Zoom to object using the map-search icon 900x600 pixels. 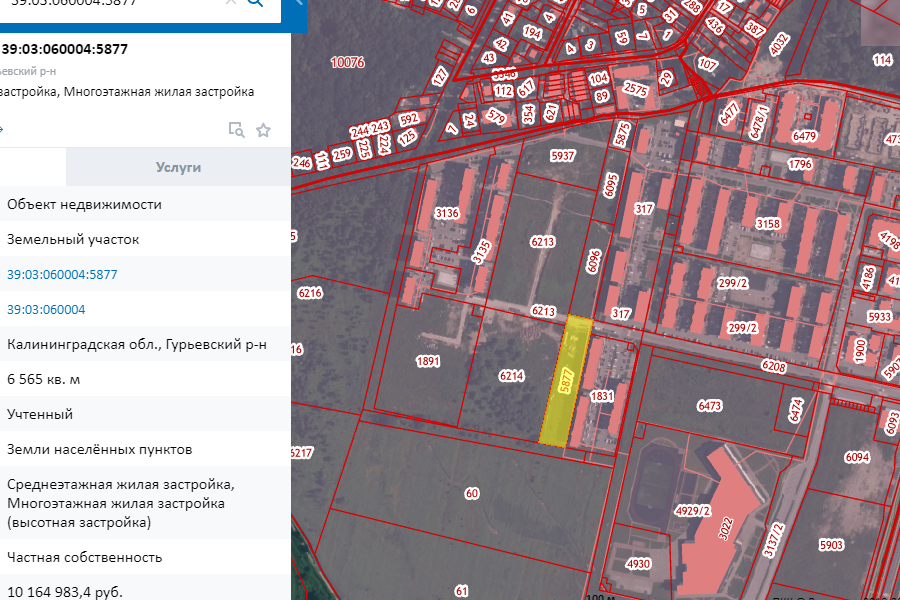(x=236, y=130)
